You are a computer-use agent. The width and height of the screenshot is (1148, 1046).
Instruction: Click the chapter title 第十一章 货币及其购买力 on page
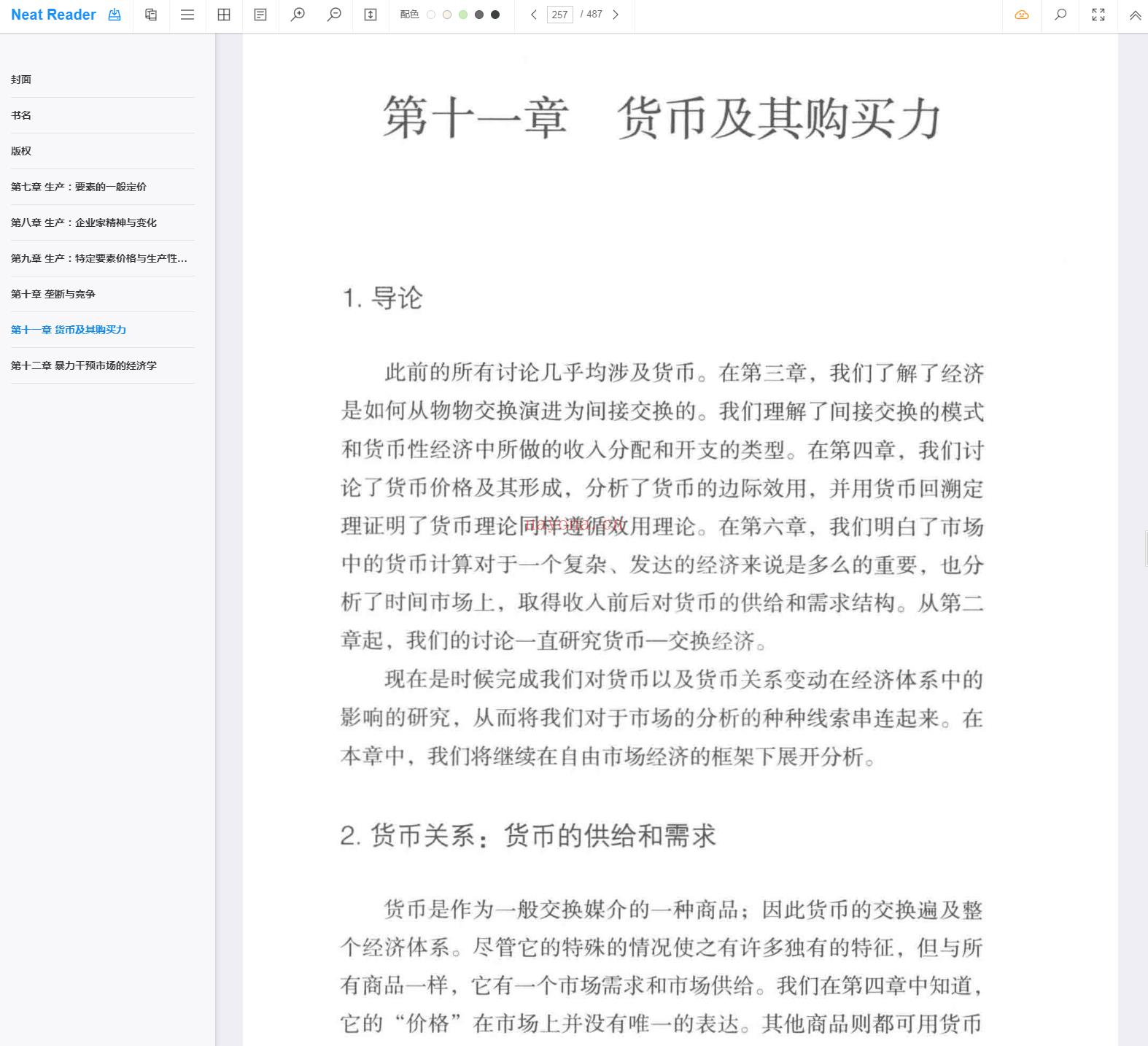(662, 118)
